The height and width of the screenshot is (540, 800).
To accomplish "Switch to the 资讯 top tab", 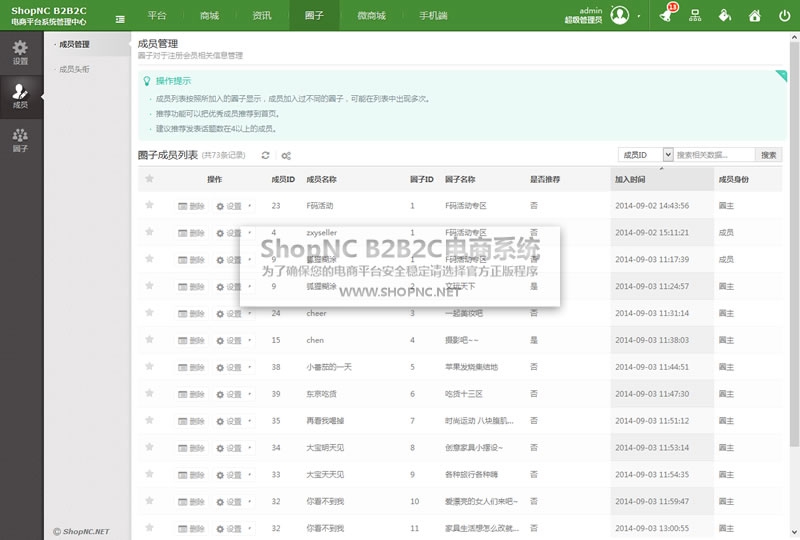I will click(x=262, y=15).
